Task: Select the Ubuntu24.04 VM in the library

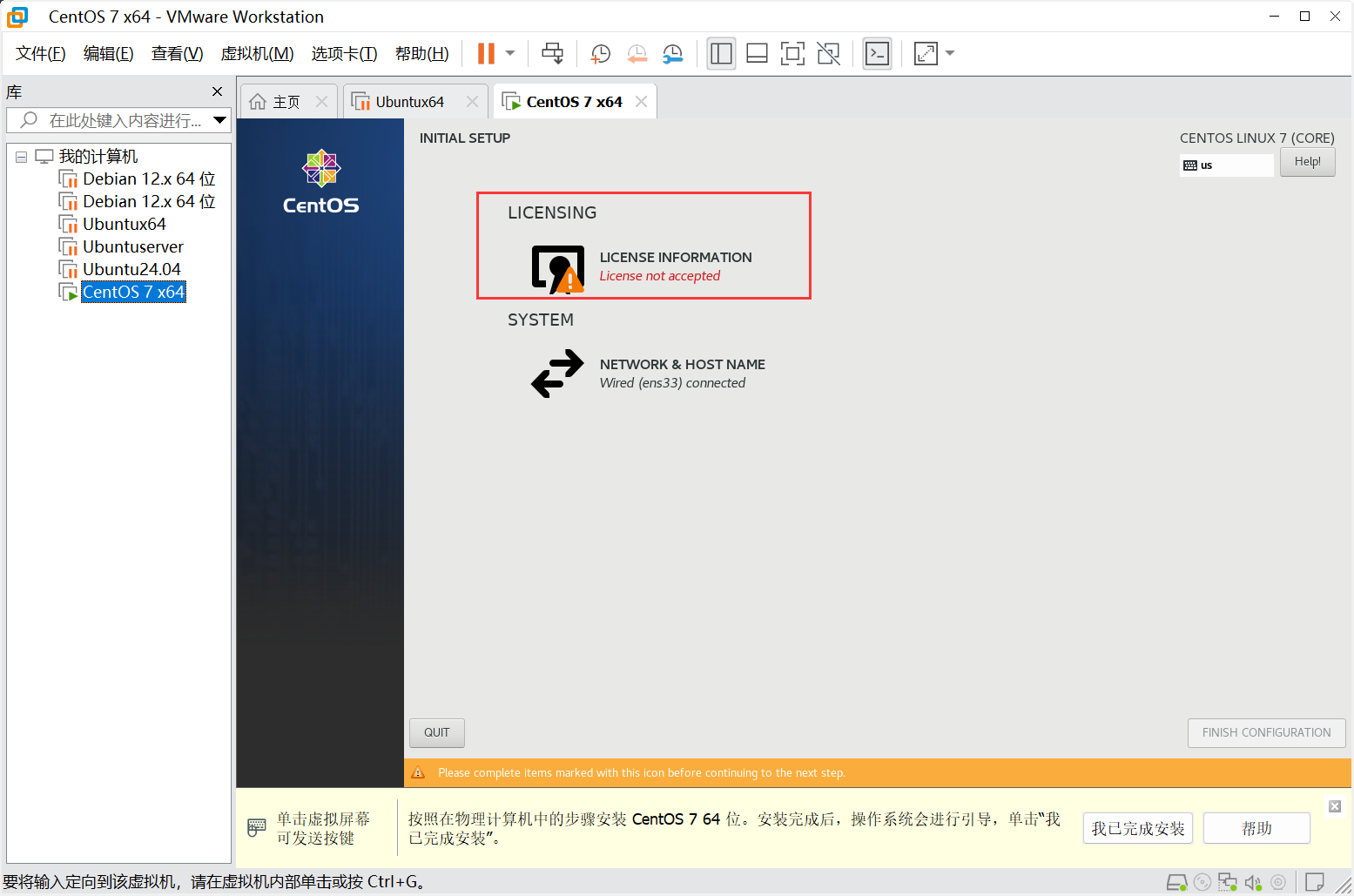Action: 131,269
